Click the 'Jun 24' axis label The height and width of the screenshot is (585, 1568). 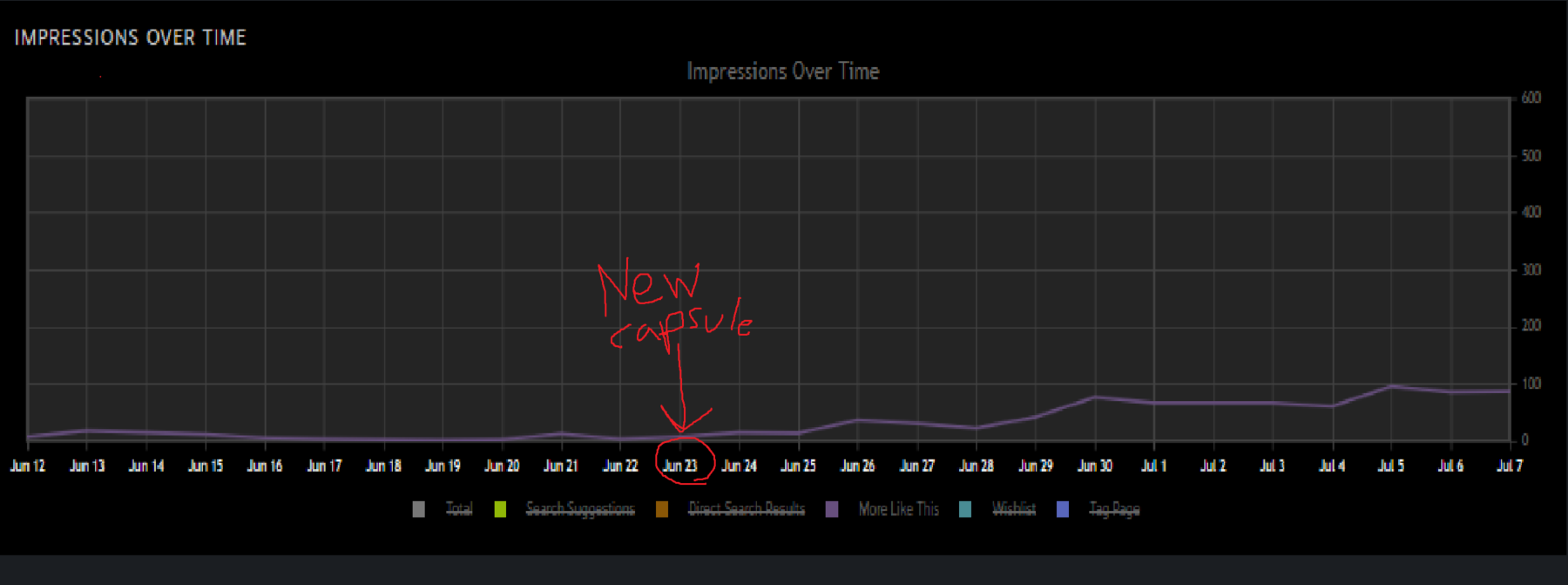(x=740, y=466)
